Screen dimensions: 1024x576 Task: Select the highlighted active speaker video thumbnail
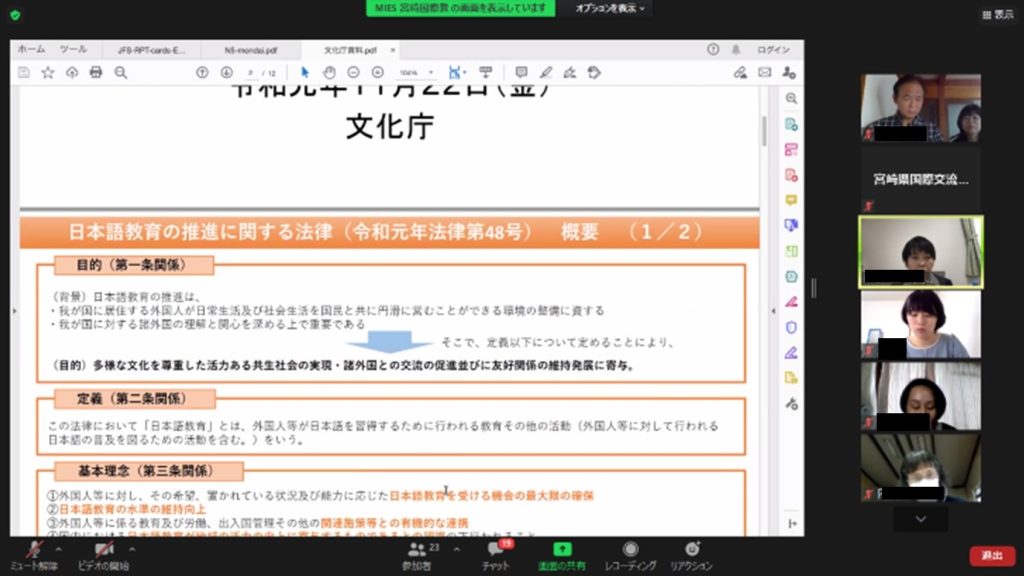[x=921, y=253]
